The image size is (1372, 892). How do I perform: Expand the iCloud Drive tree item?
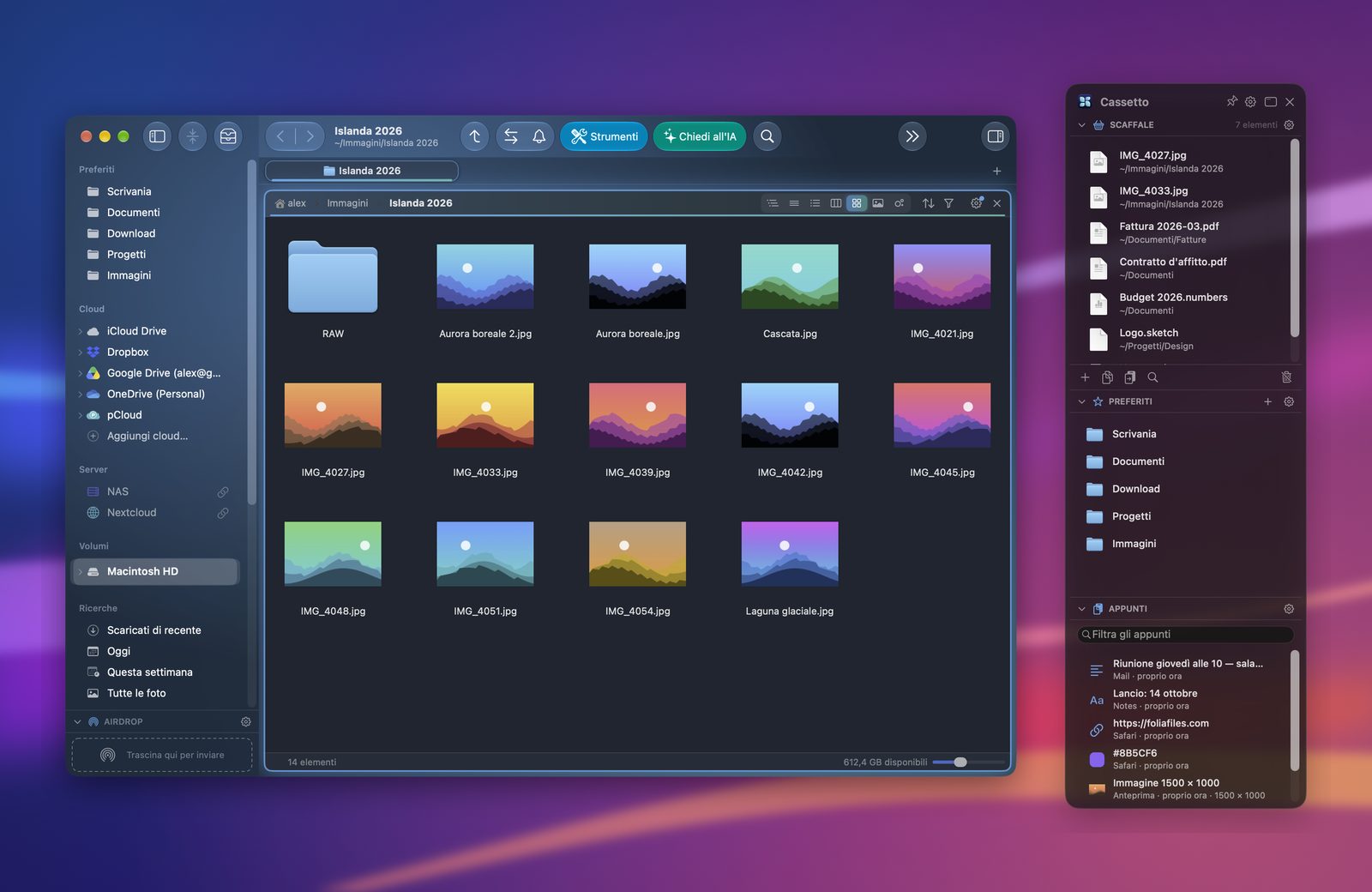click(81, 331)
